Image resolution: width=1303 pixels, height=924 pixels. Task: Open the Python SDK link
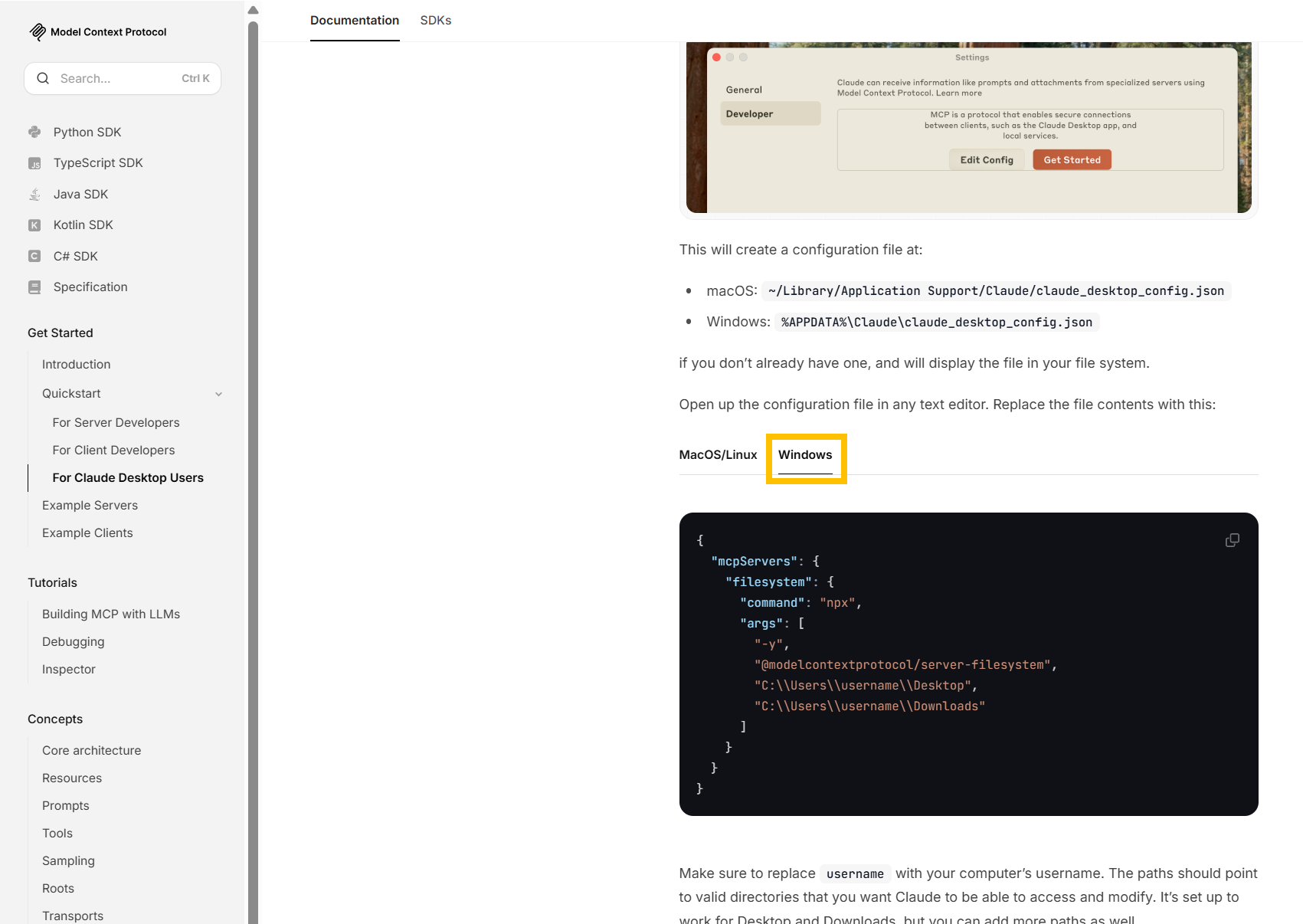(x=87, y=132)
